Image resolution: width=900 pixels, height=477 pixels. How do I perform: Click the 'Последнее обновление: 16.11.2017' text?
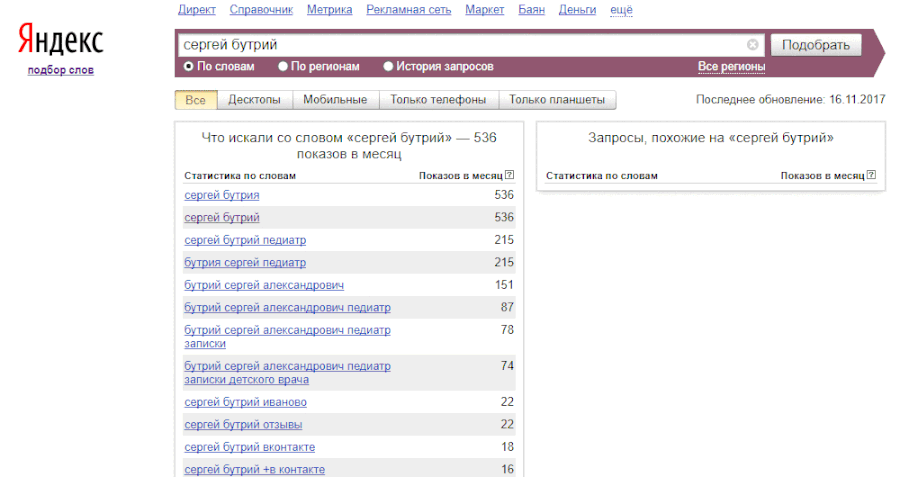coord(790,99)
